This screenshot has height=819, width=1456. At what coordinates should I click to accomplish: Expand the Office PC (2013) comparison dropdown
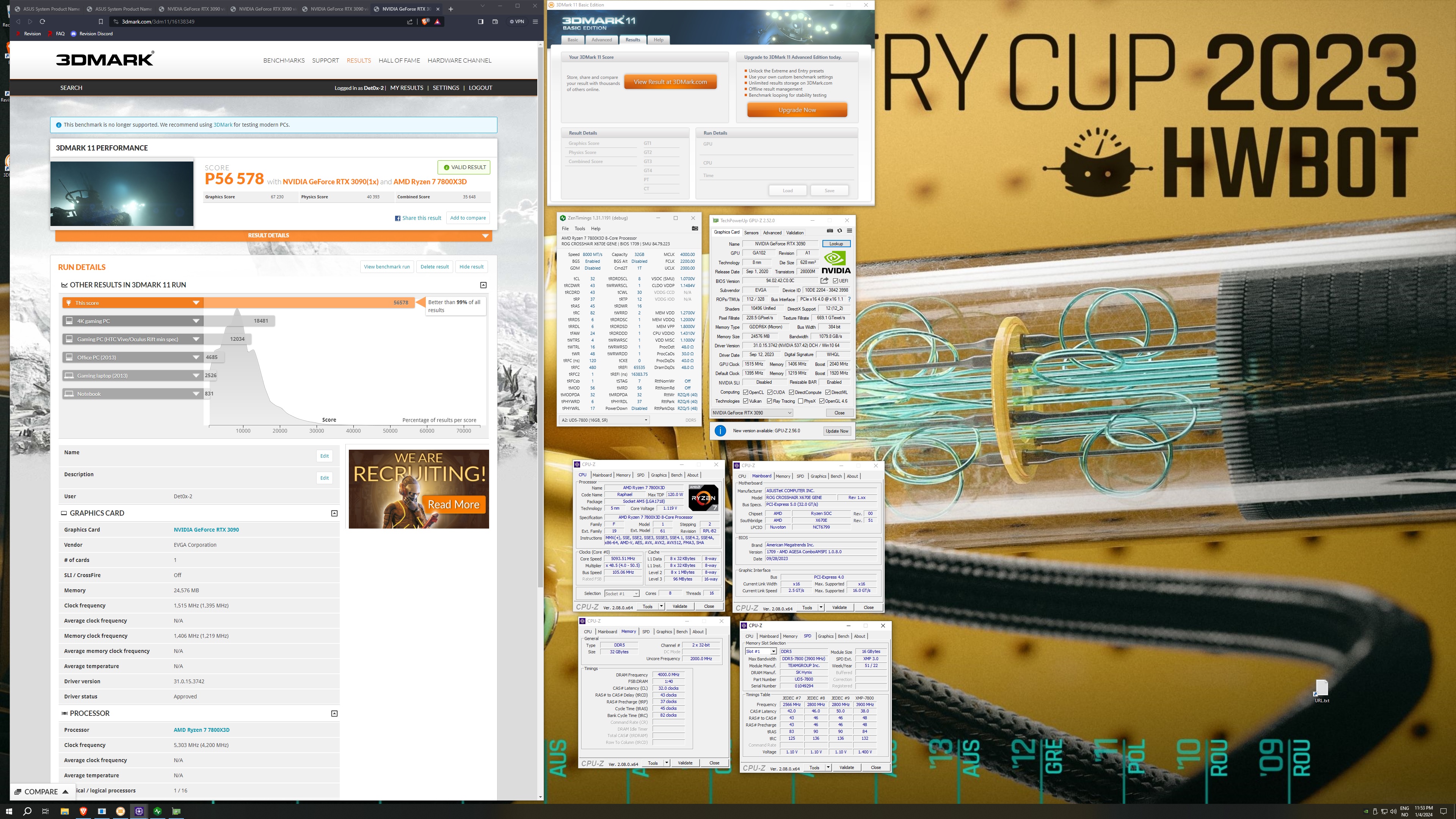point(196,357)
